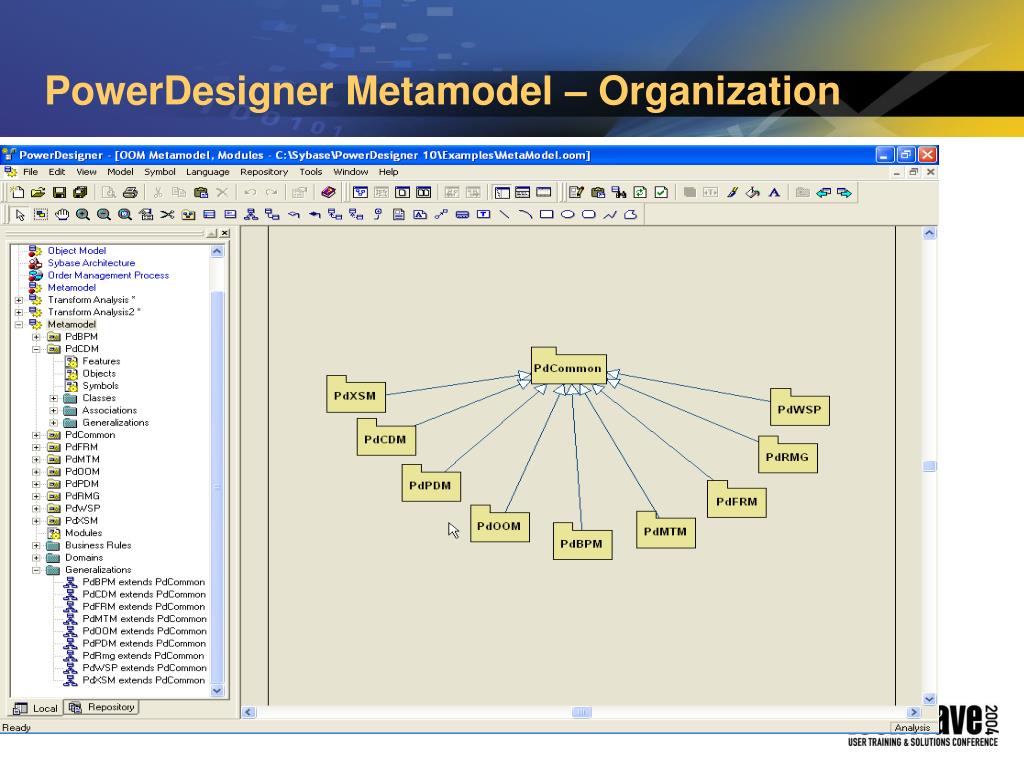Image resolution: width=1024 pixels, height=768 pixels.
Task: Save the model with the floppy icon
Action: tap(59, 192)
